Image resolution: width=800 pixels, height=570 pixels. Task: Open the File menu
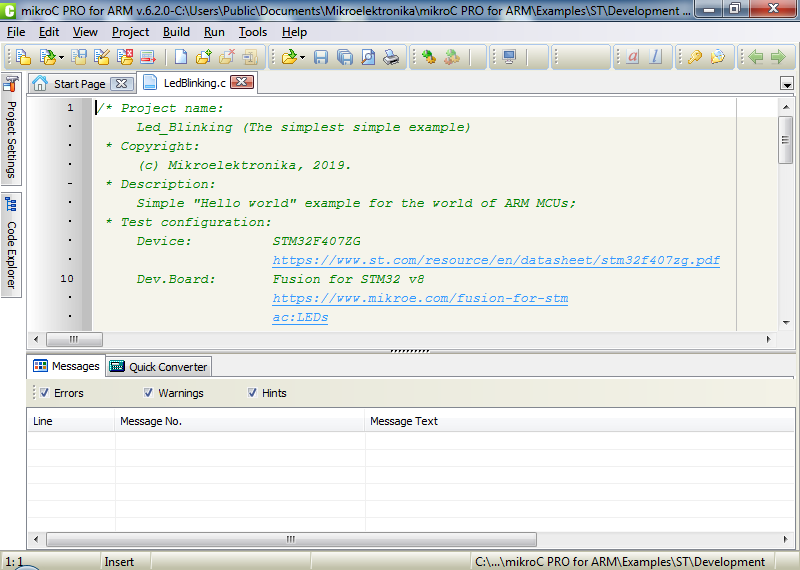tap(16, 32)
